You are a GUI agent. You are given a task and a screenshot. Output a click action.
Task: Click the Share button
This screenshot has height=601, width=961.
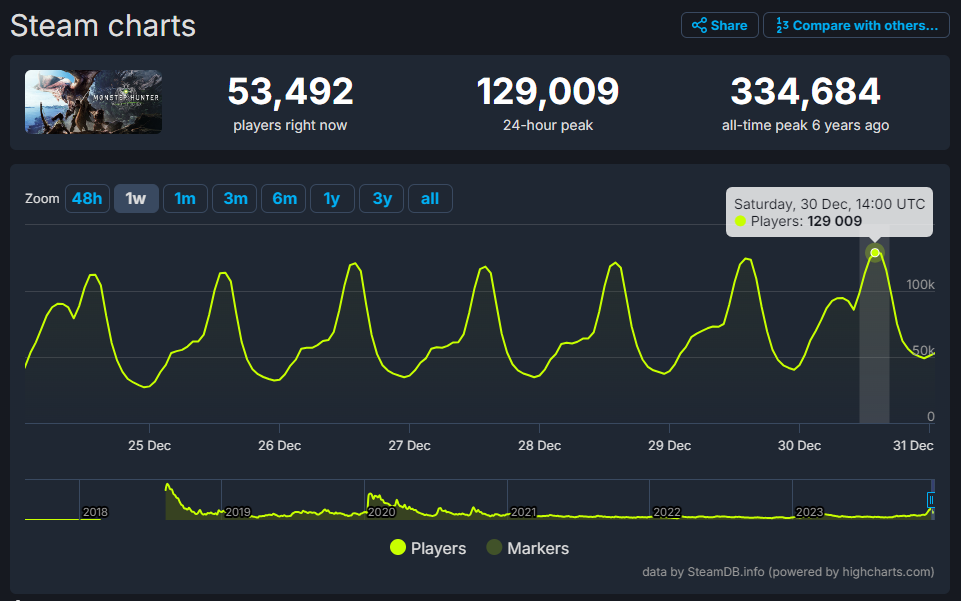(x=720, y=25)
